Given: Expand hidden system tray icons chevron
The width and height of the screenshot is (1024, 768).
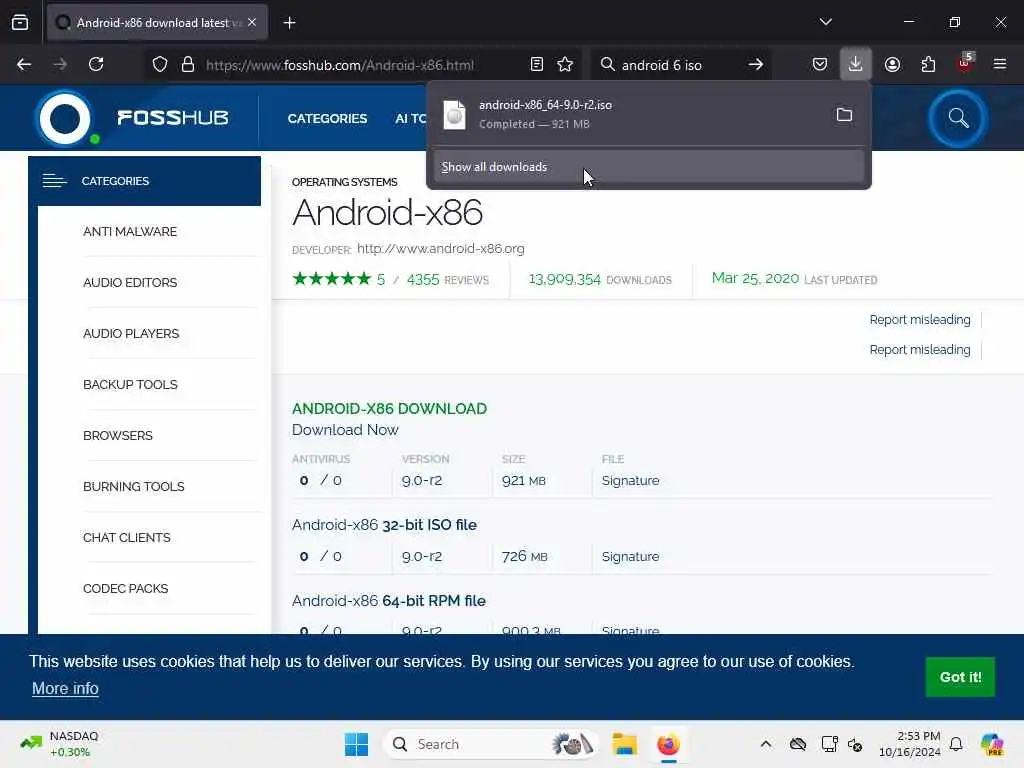Looking at the screenshot, I should [766, 744].
